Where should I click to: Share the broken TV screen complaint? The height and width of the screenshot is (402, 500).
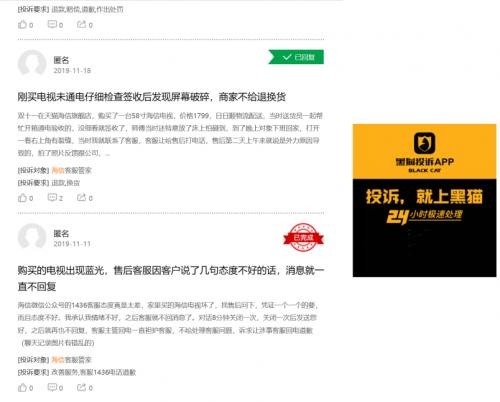[x=85, y=198]
